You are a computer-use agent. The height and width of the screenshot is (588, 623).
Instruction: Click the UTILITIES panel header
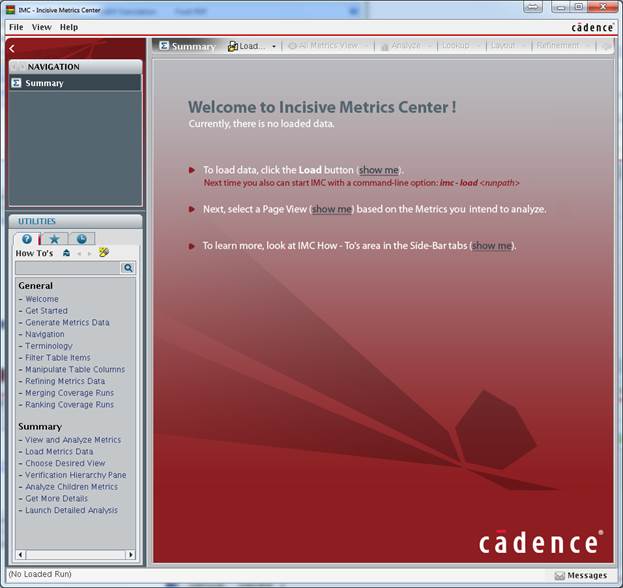pos(75,221)
